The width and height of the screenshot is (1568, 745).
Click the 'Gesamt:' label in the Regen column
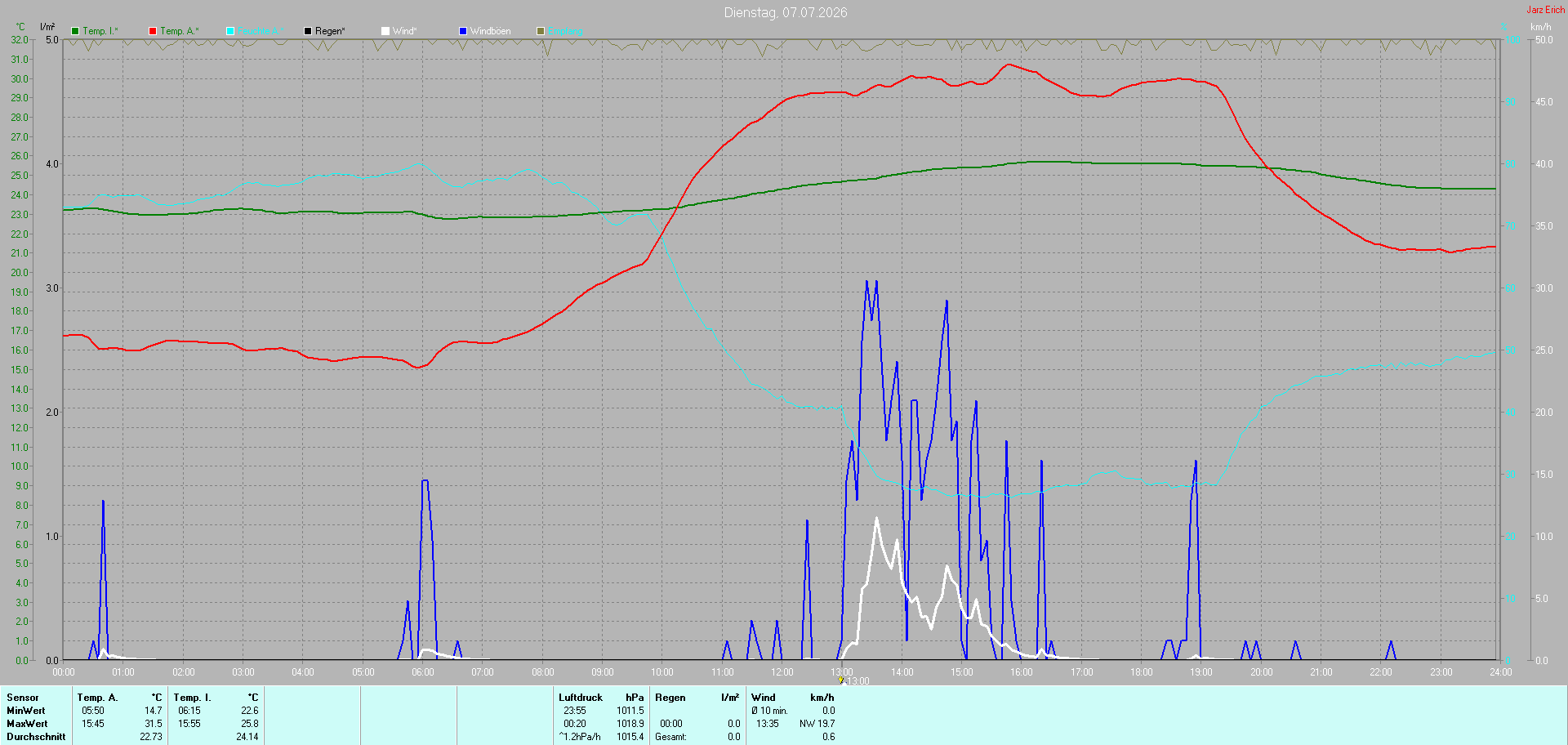pos(671,737)
